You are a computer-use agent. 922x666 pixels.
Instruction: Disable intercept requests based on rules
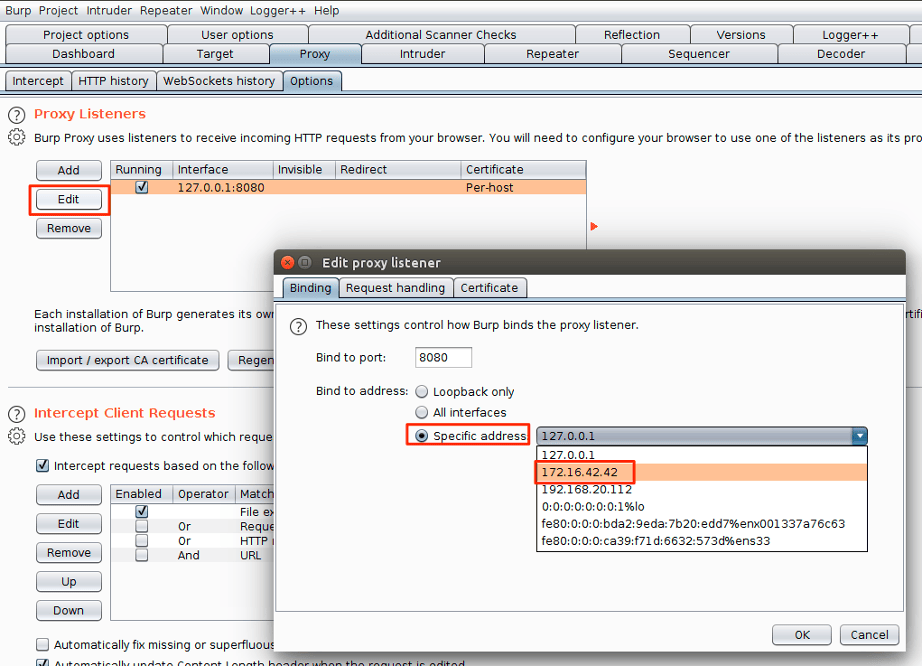click(42, 465)
